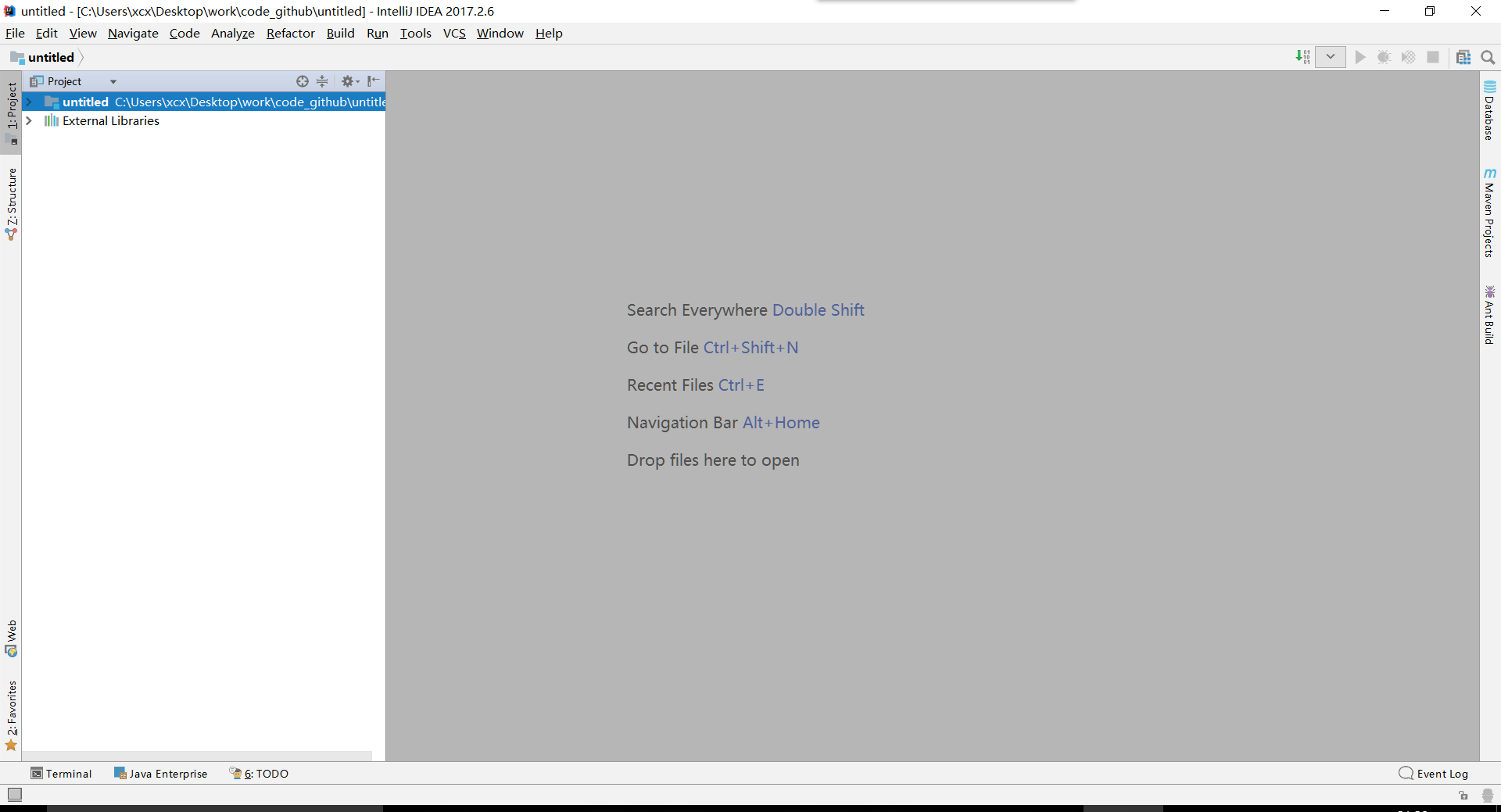1501x812 pixels.
Task: Open the Database tool window tab
Action: coord(1489,110)
